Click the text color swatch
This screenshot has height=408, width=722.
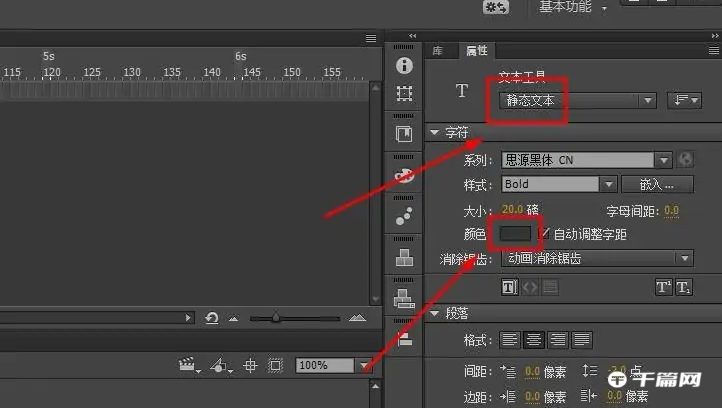515,234
